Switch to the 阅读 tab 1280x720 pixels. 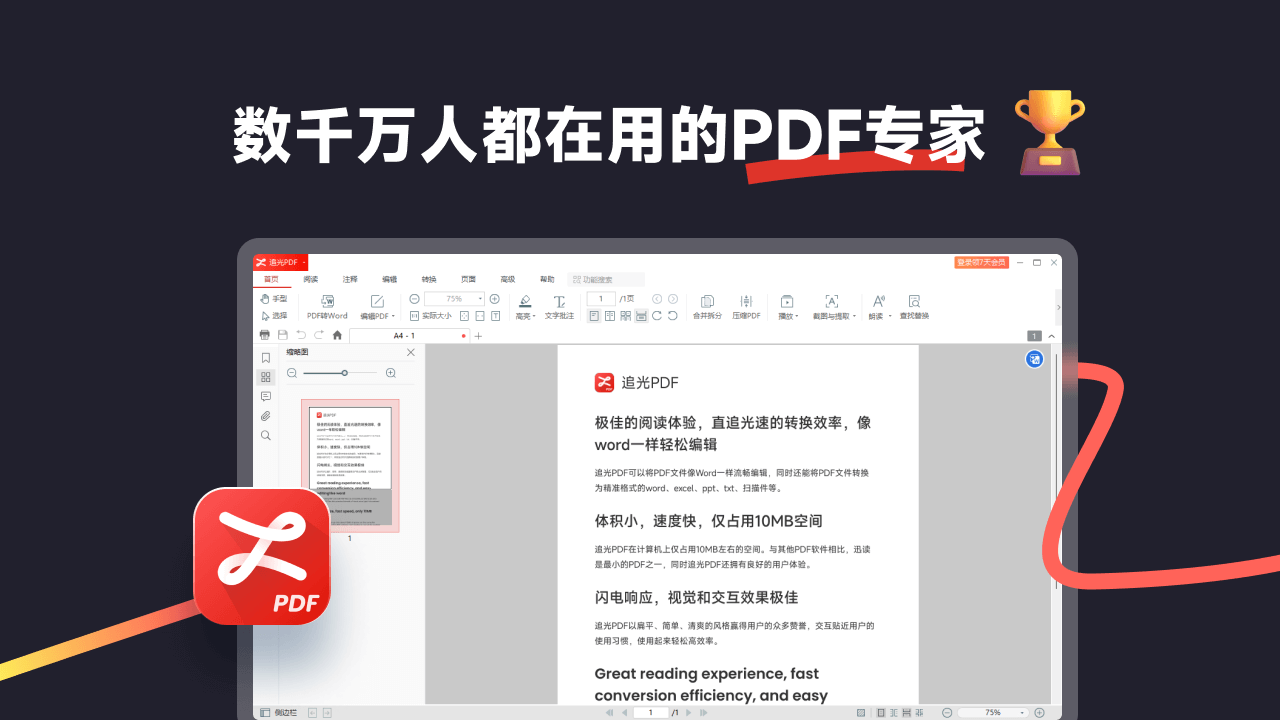311,279
